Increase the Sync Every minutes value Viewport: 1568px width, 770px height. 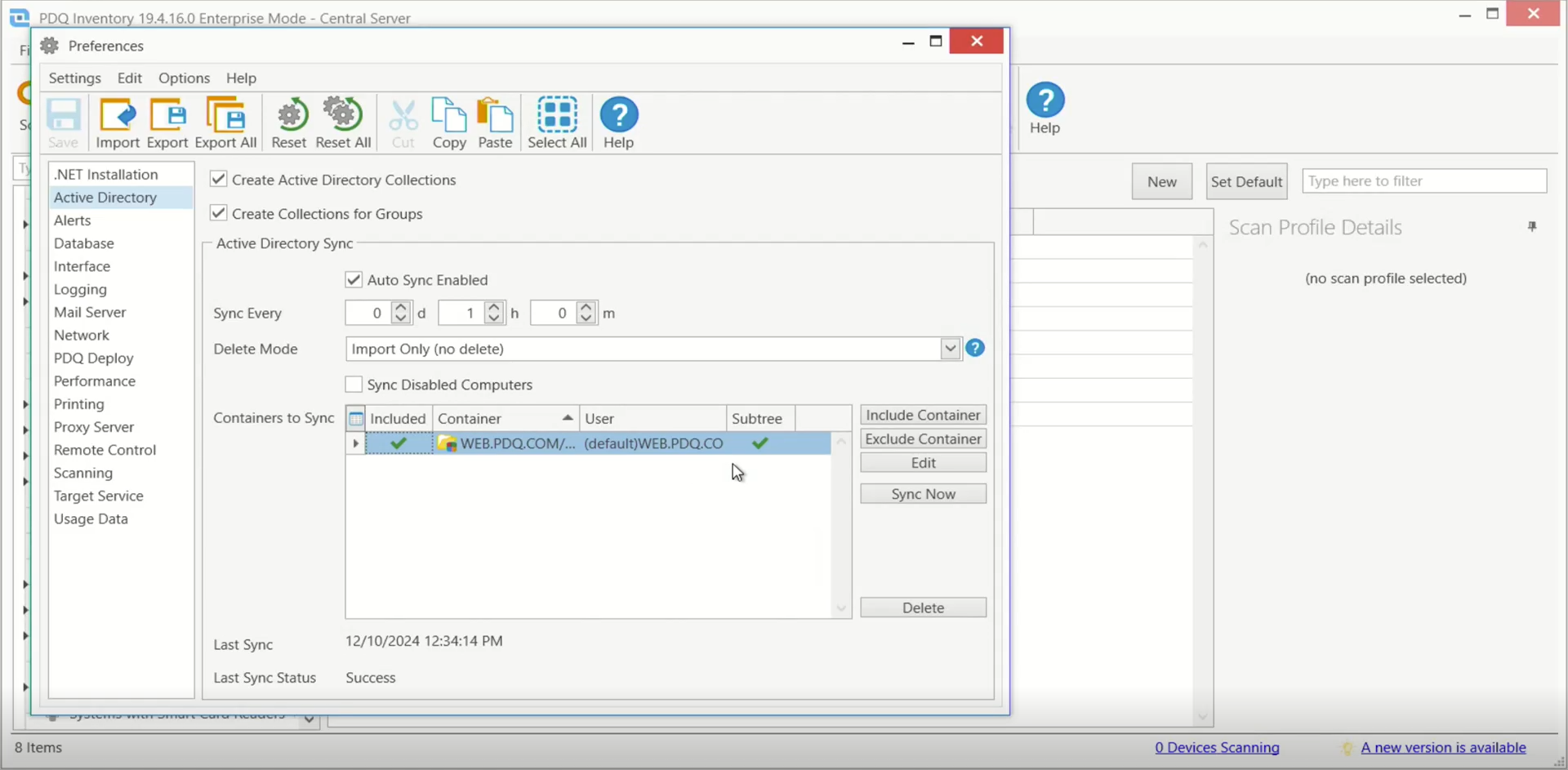pos(586,308)
